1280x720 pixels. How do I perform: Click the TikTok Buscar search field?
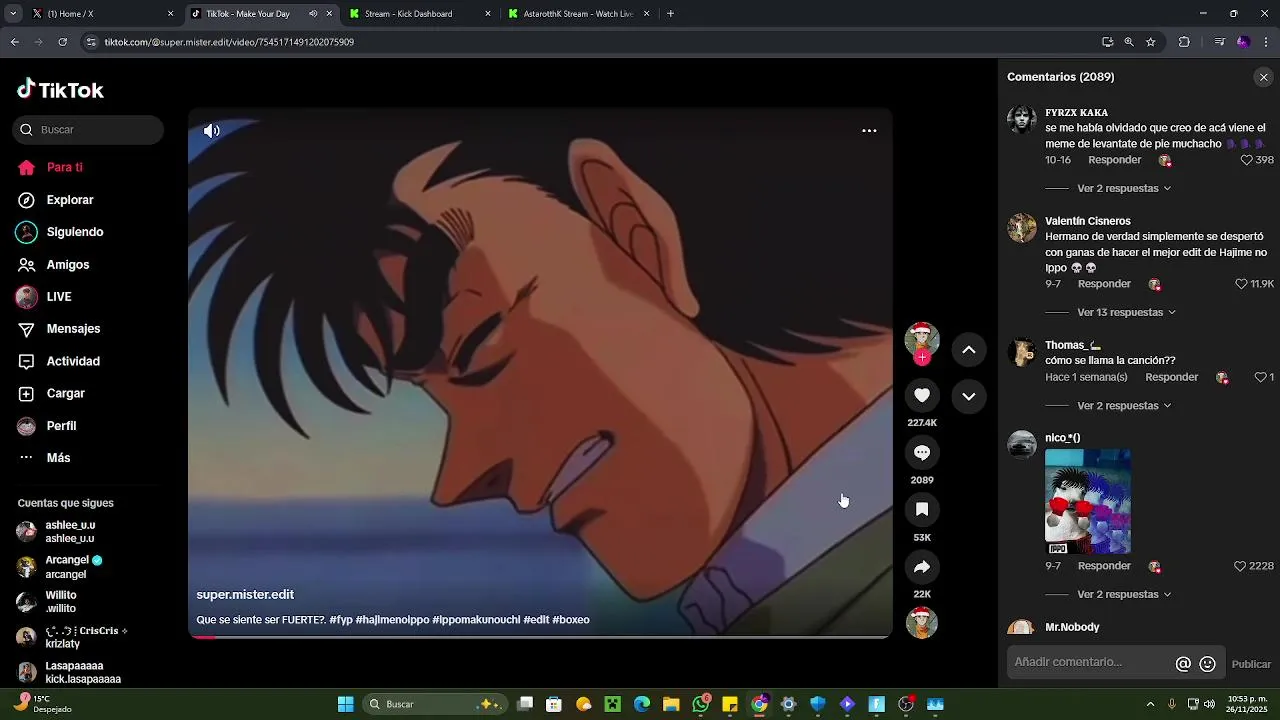click(88, 130)
